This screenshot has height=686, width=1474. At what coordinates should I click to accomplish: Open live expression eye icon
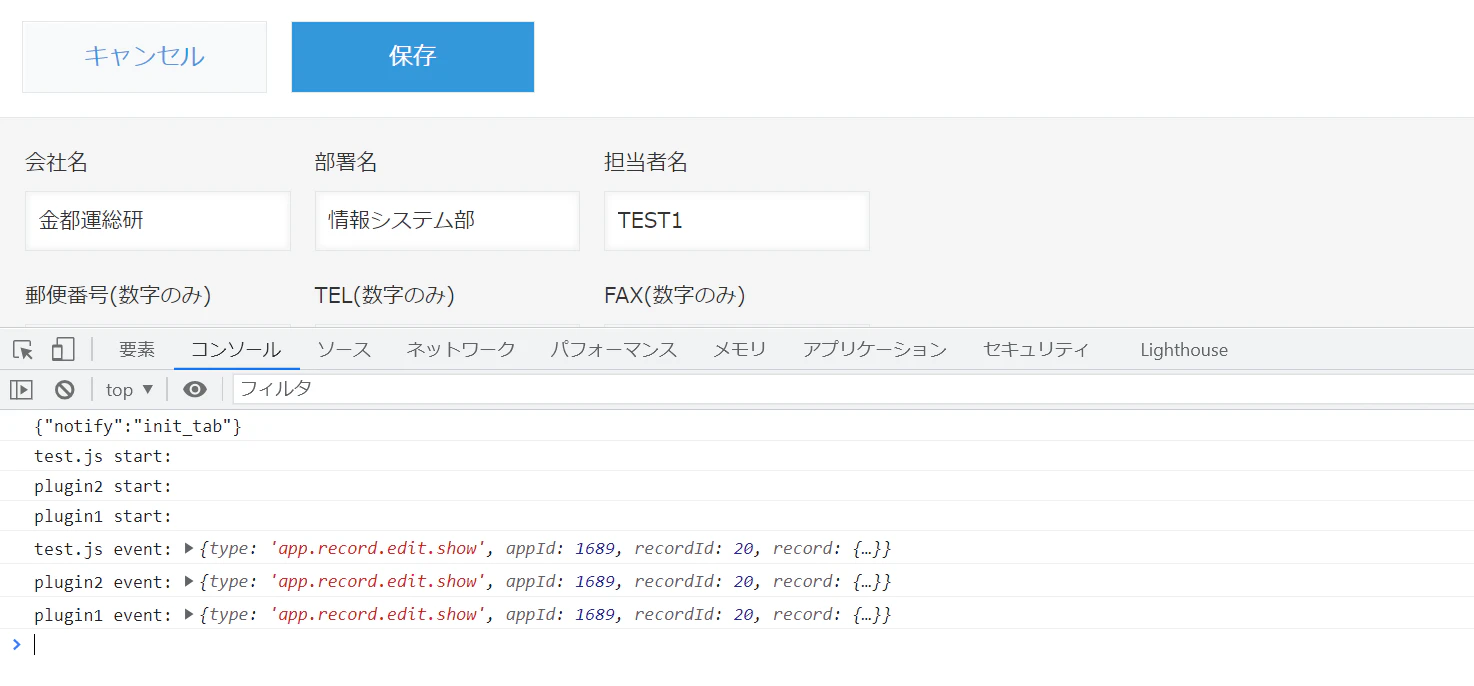(195, 389)
